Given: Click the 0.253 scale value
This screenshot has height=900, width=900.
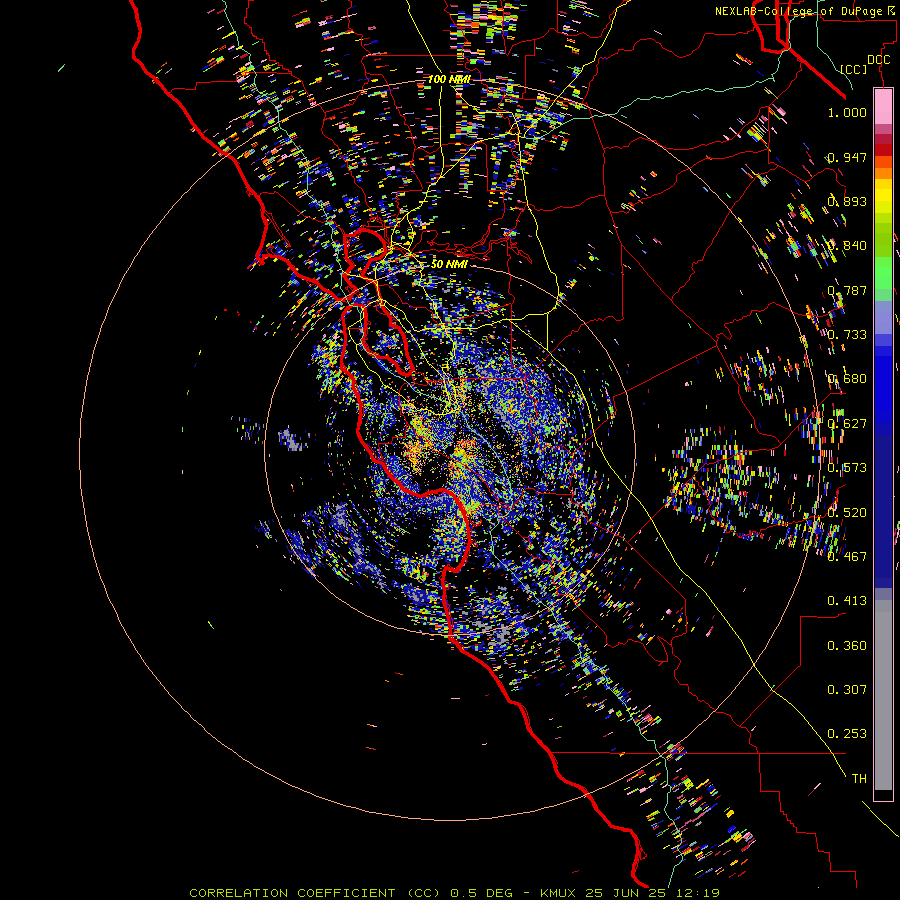Looking at the screenshot, I should (847, 734).
